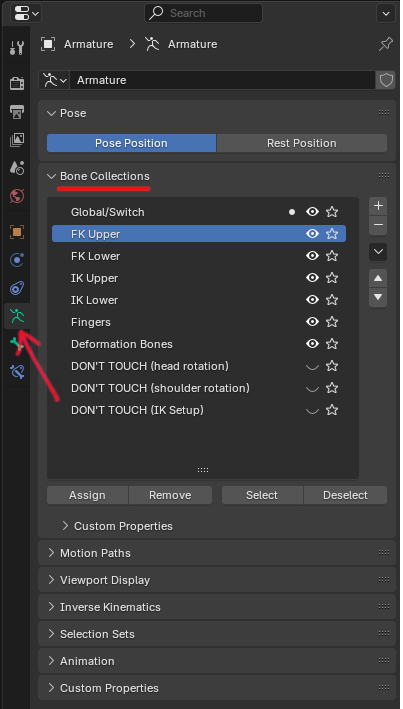Open the Output properties tab
Screen dimensions: 403x709
point(17,111)
